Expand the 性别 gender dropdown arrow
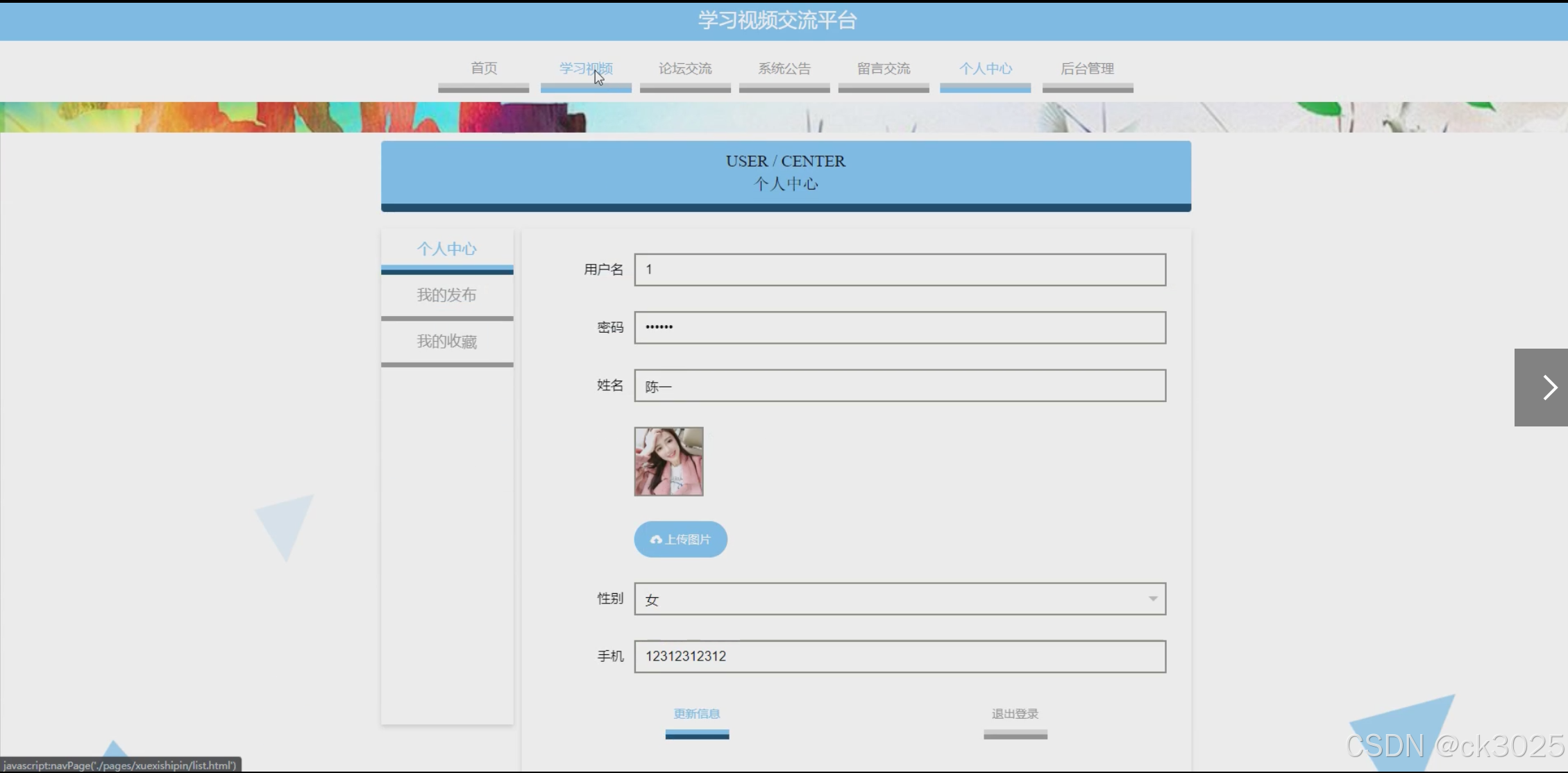Screen dimensions: 1568x773 click(x=1152, y=599)
